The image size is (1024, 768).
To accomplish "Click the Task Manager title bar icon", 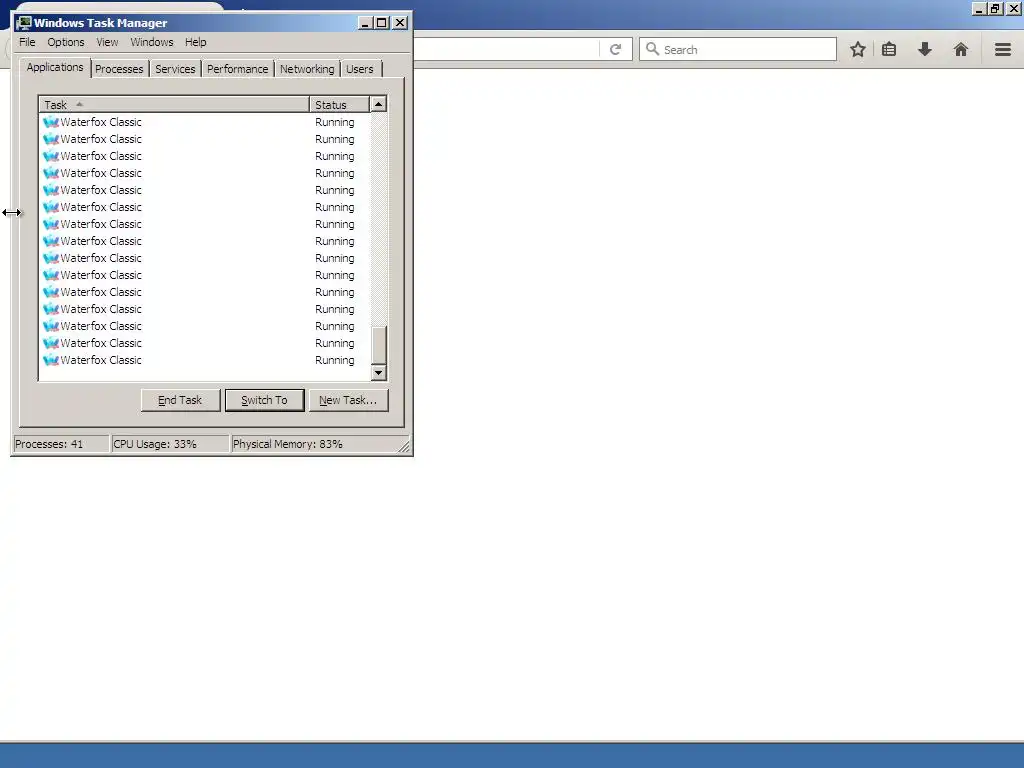I will (x=24, y=23).
